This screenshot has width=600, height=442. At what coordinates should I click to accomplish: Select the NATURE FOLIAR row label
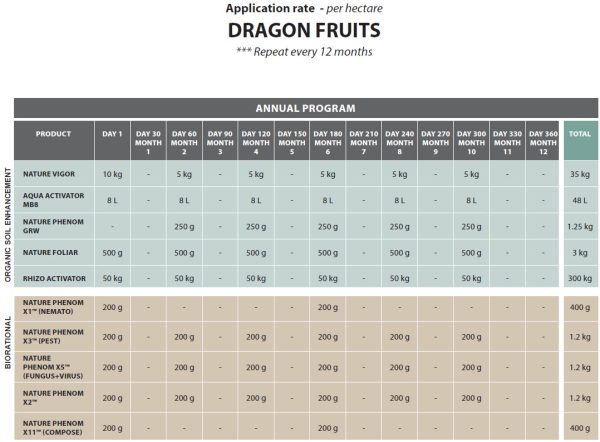pyautogui.click(x=51, y=252)
